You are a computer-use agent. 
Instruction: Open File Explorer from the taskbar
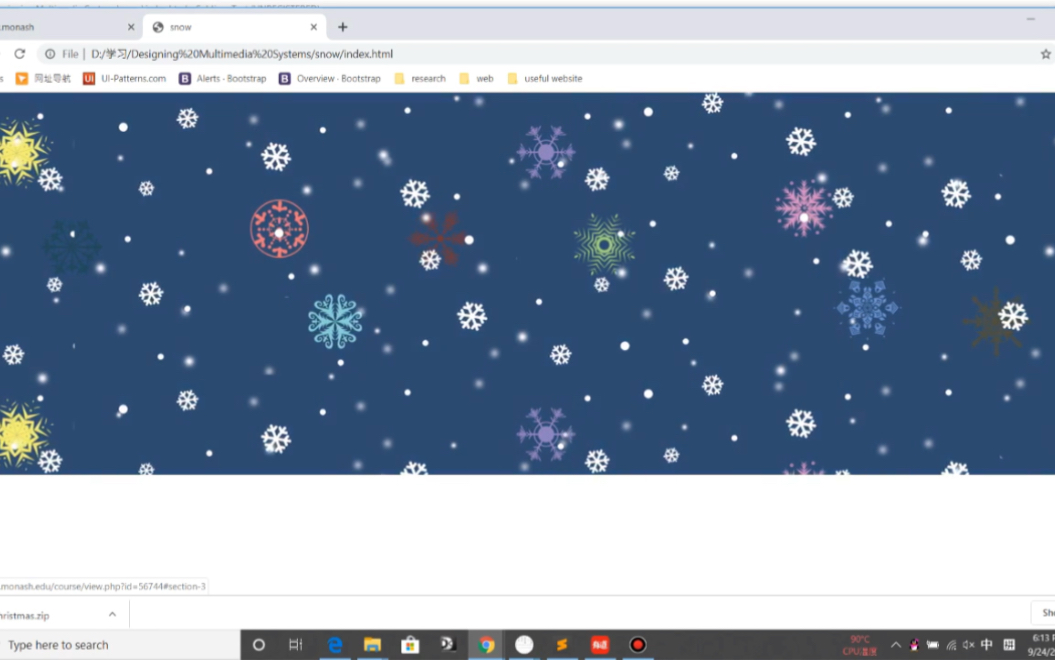pos(373,645)
